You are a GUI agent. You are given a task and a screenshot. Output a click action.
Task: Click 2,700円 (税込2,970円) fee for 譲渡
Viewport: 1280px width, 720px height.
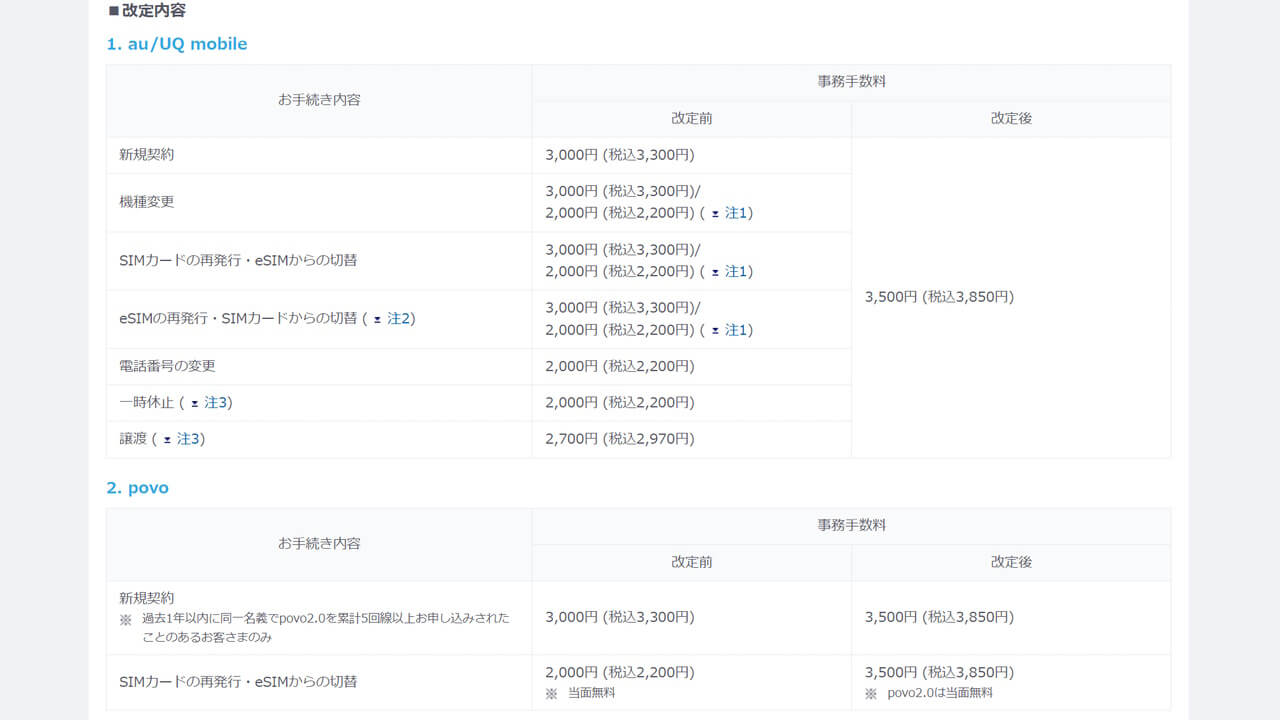pyautogui.click(x=619, y=439)
